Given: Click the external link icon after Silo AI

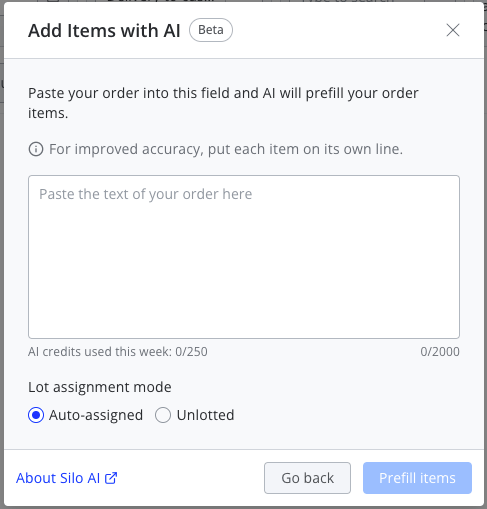Looking at the screenshot, I should coord(111,478).
